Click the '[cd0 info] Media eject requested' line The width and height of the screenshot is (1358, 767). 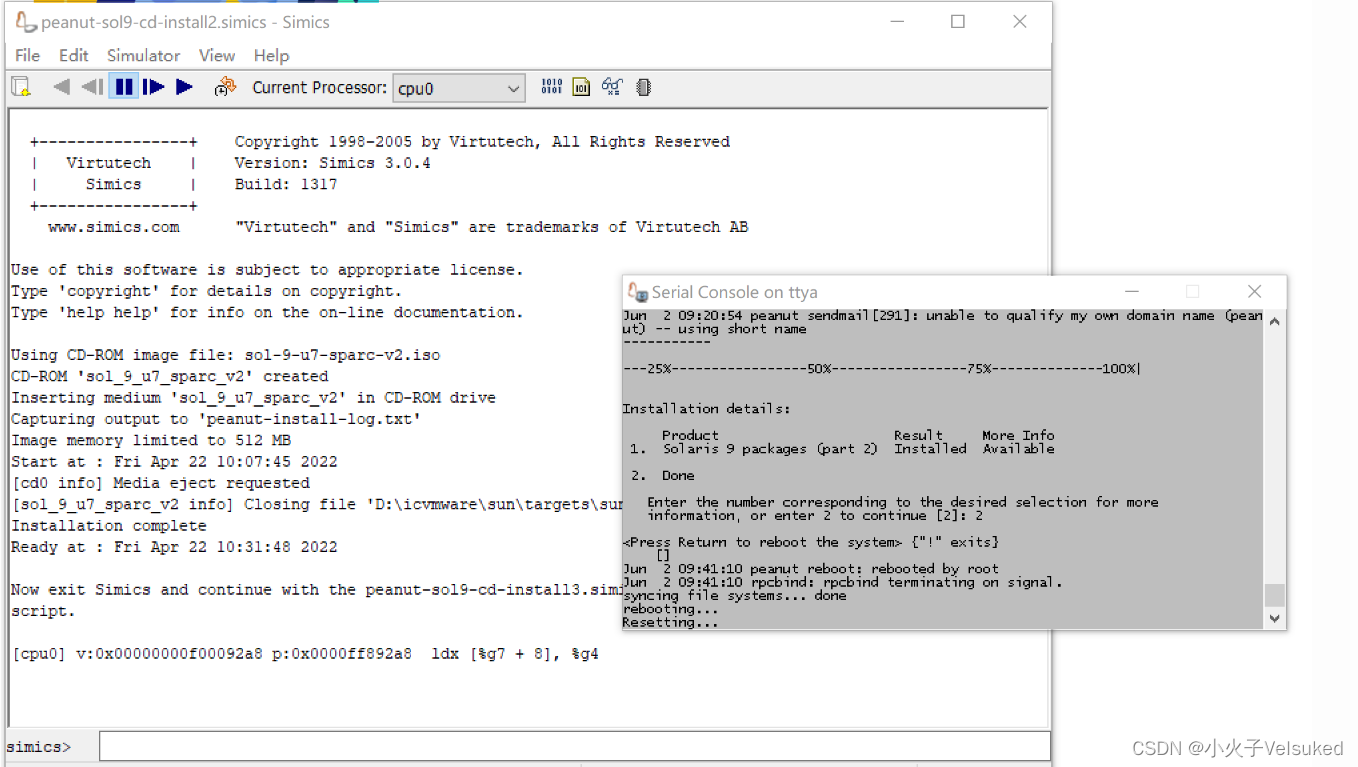coord(160,482)
